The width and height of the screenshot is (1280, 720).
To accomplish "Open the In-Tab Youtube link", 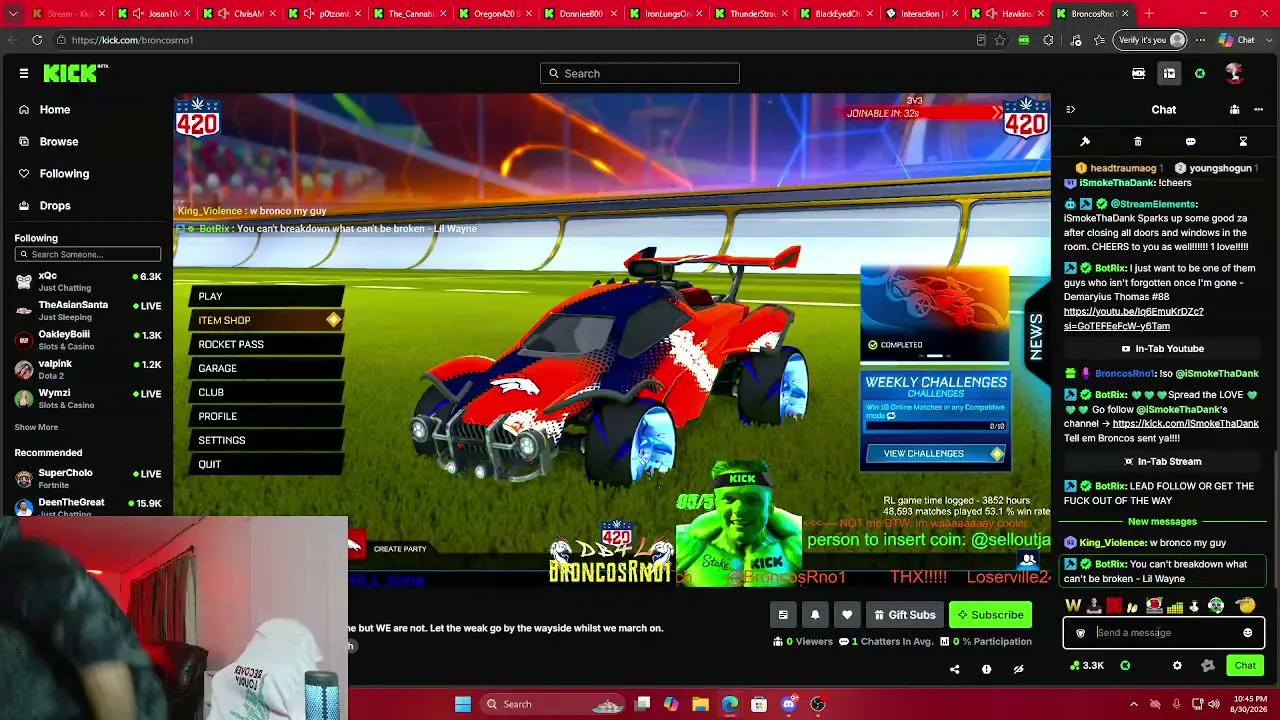I will click(x=1162, y=349).
